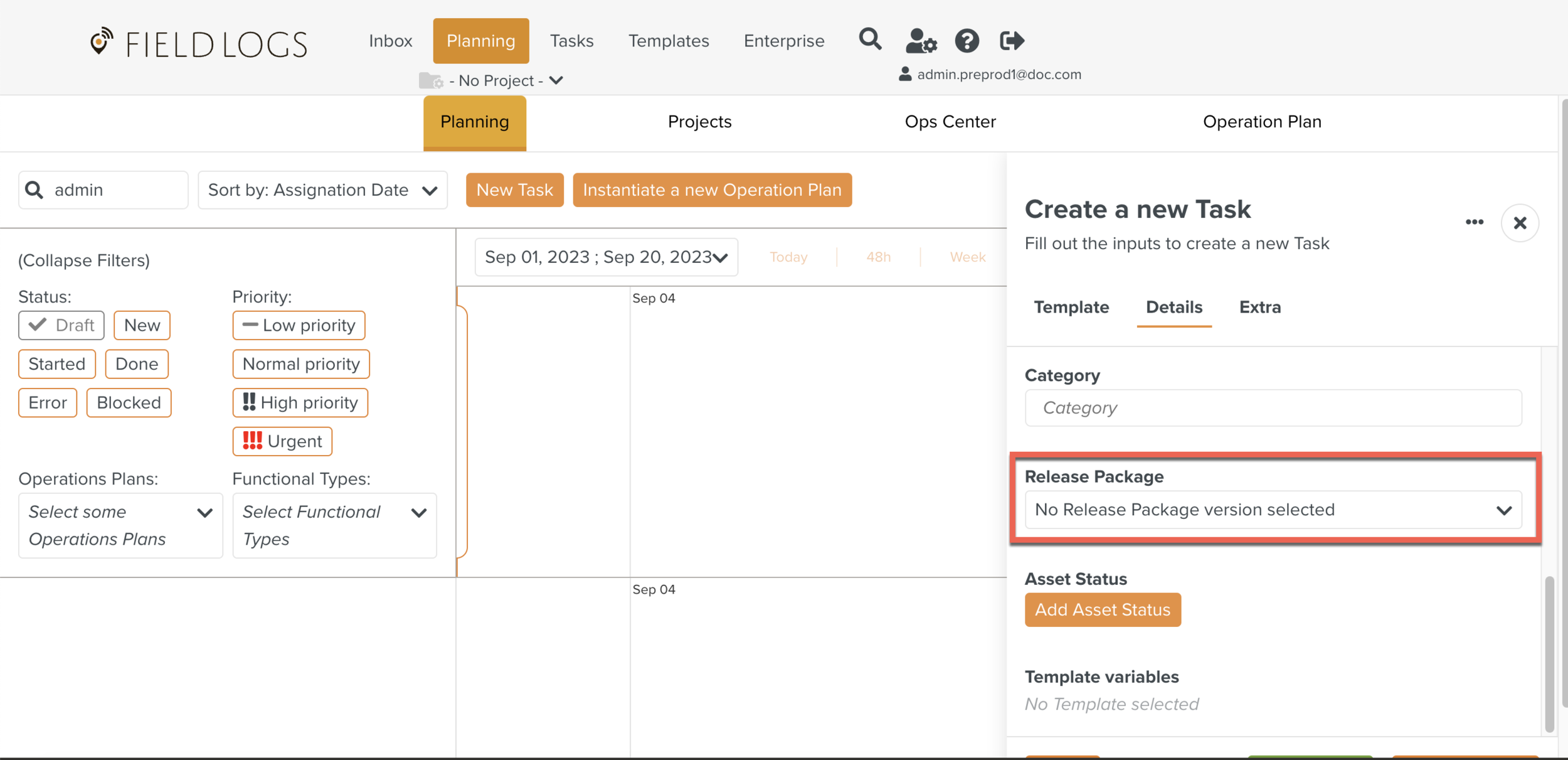Click the Week view link
Image resolution: width=1568 pixels, height=760 pixels.
pos(967,257)
